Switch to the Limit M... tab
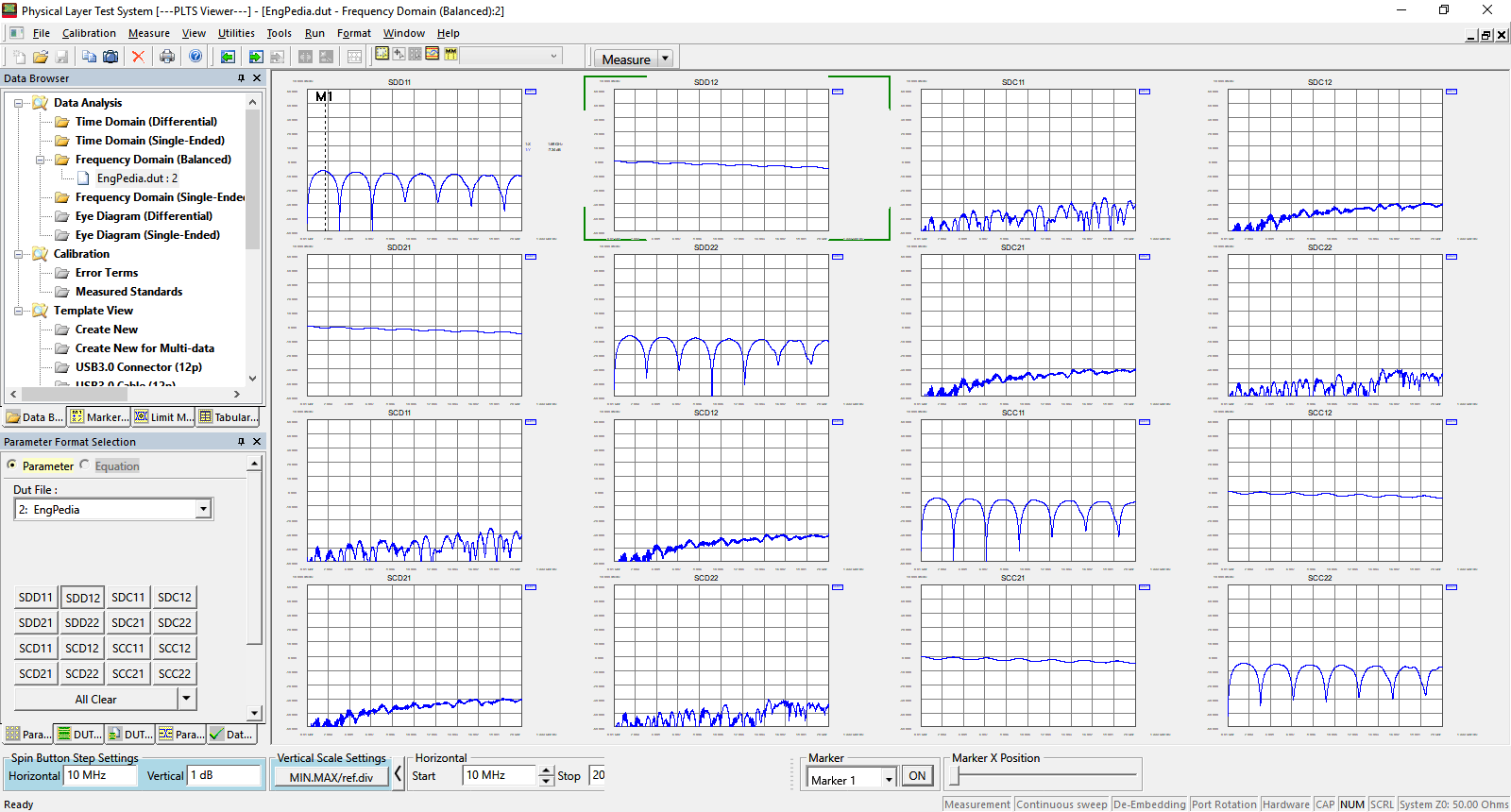 click(x=163, y=417)
